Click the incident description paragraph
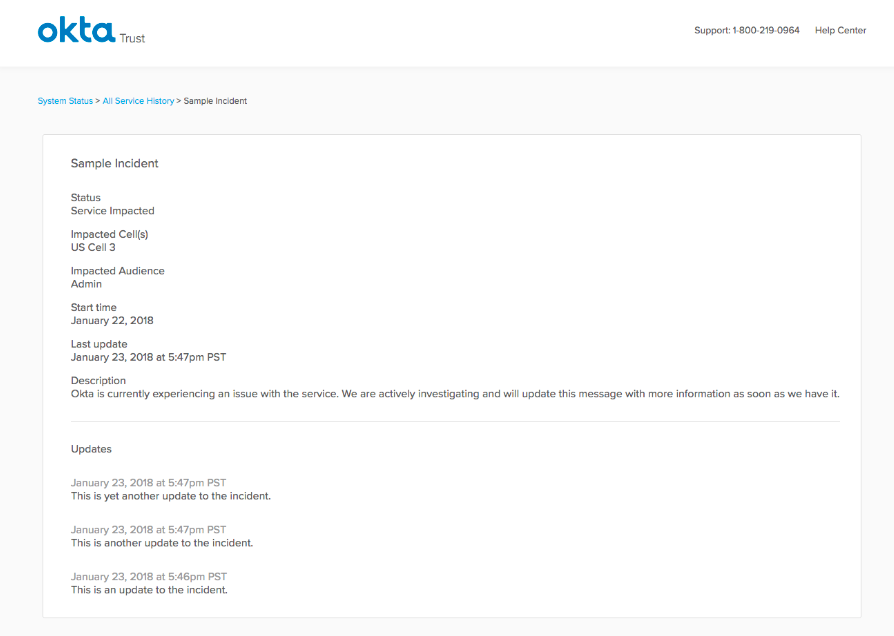Image resolution: width=894 pixels, height=636 pixels. (x=455, y=394)
